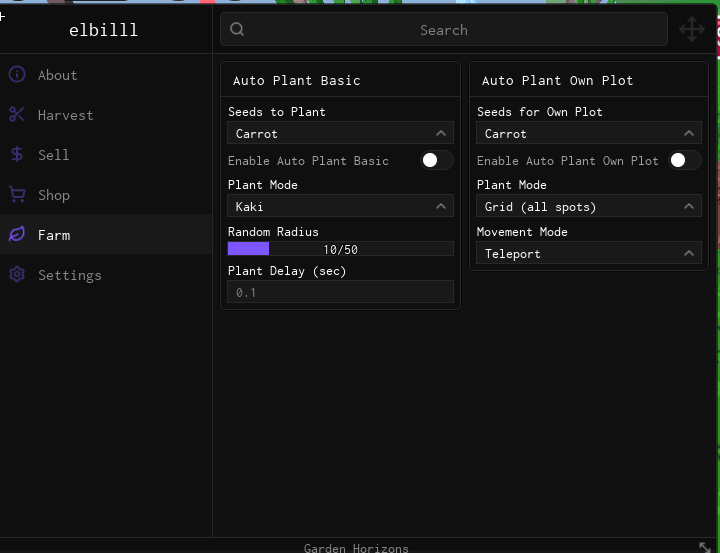Click chevron of Grid (all spots) dropdown
Image resolution: width=720 pixels, height=553 pixels.
point(689,206)
